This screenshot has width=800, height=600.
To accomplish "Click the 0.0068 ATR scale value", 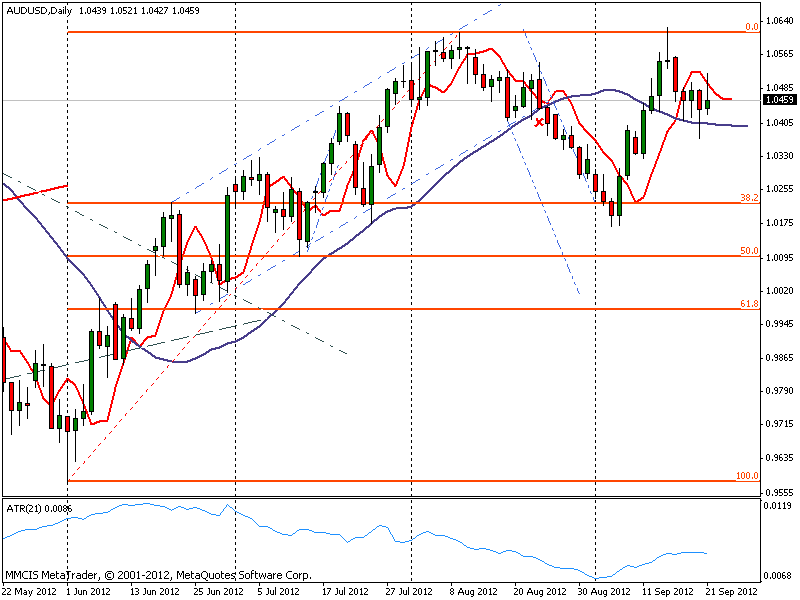I will [x=778, y=576].
